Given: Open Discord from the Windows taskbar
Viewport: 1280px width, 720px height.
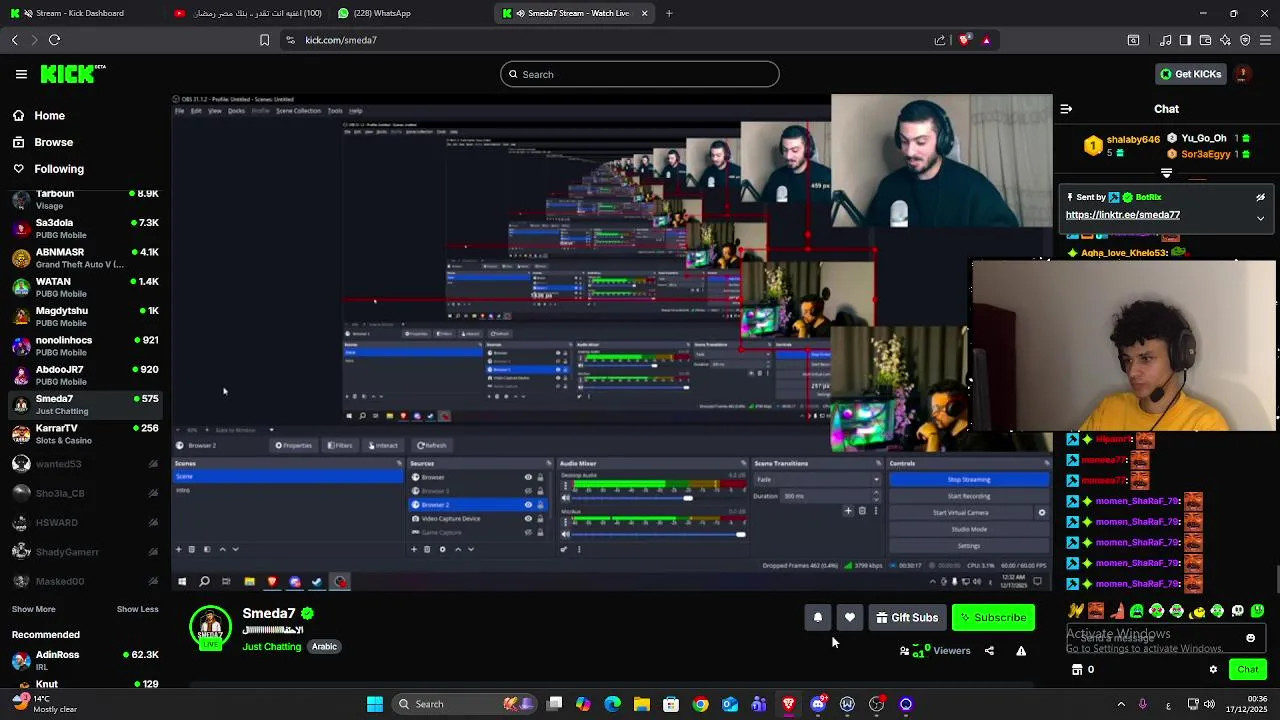Looking at the screenshot, I should click(x=818, y=704).
